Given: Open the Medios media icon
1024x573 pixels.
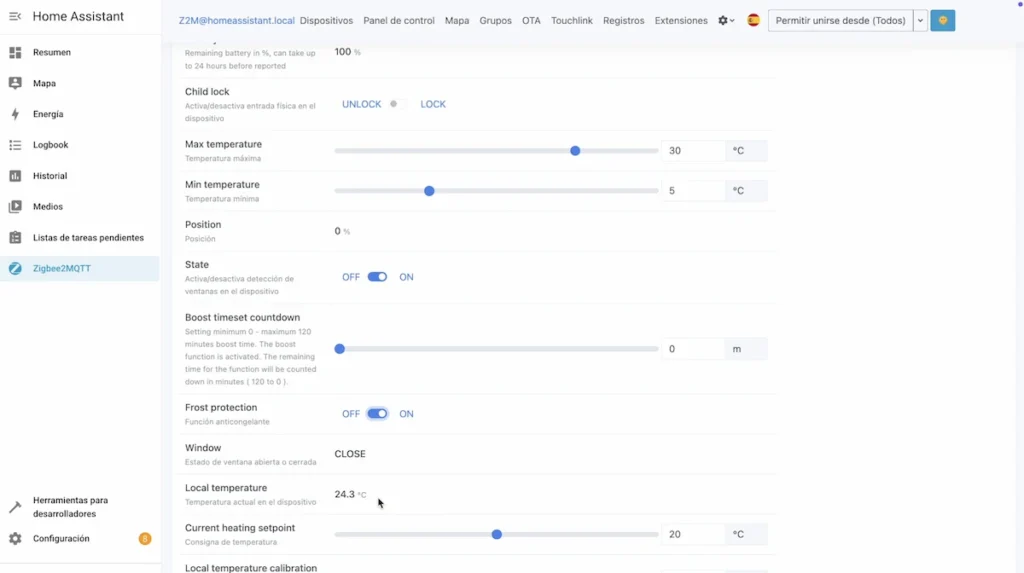Looking at the screenshot, I should point(15,207).
